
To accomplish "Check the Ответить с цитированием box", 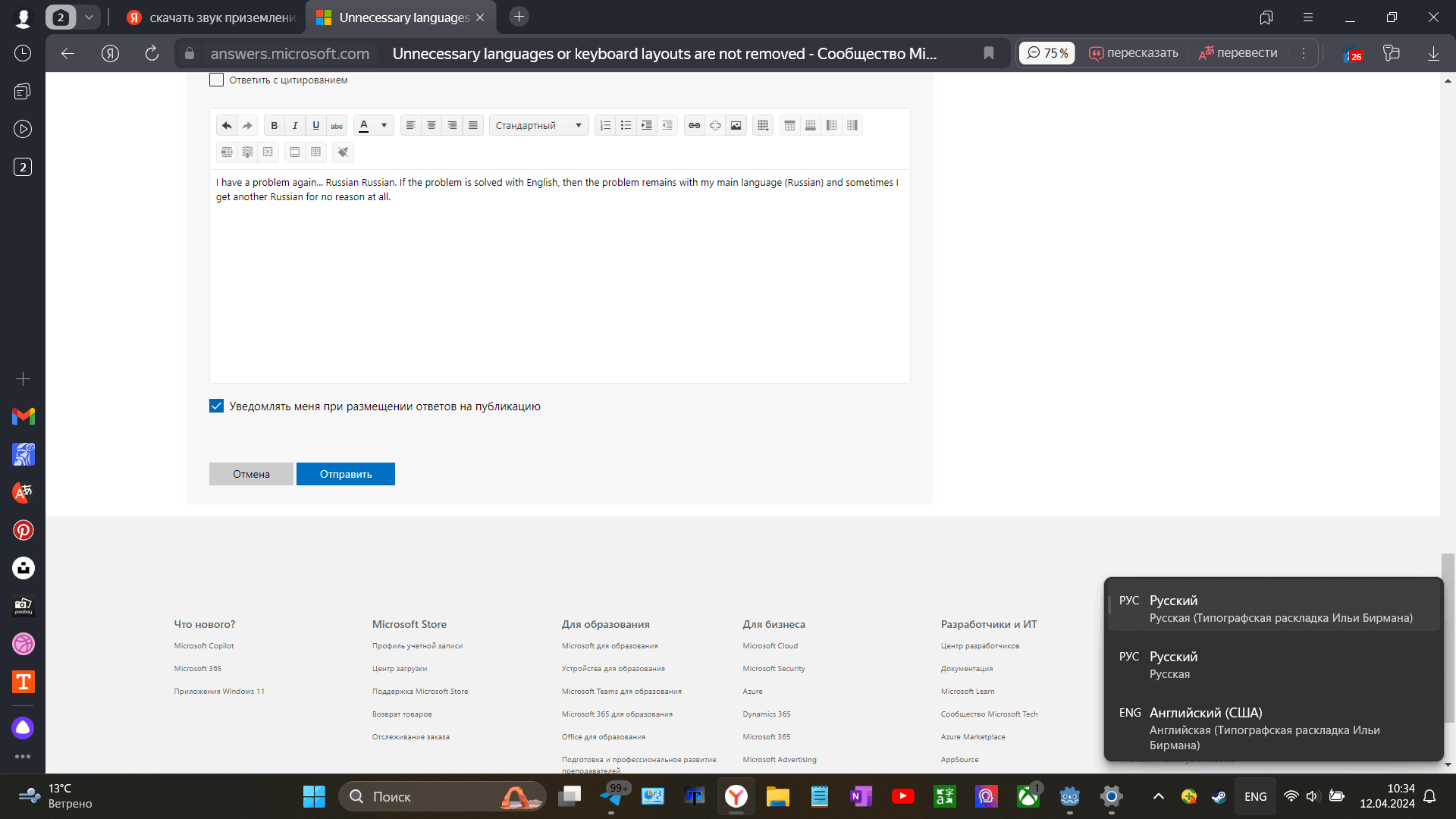I will [216, 80].
